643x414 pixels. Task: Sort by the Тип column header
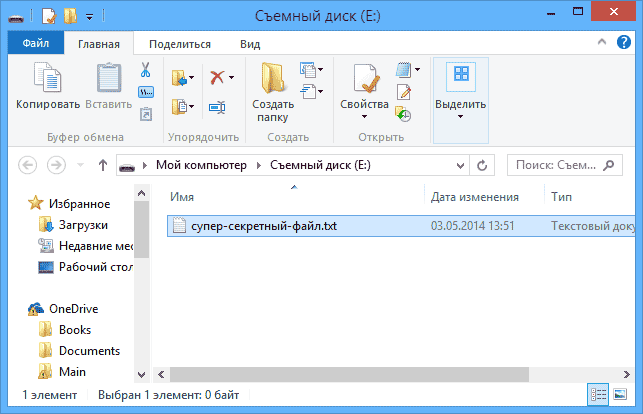tap(590, 197)
